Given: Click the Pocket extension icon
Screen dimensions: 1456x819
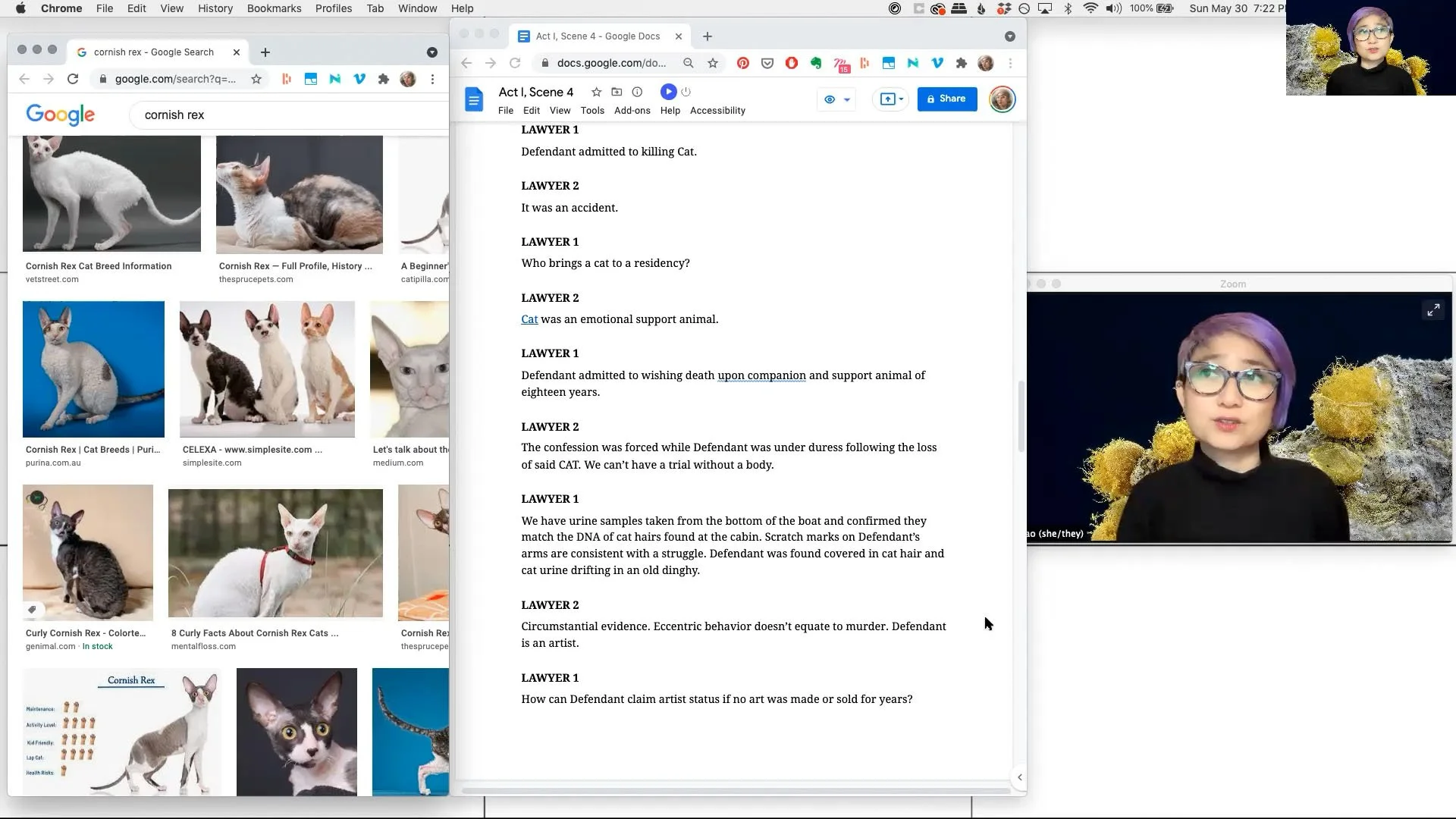Looking at the screenshot, I should pos(767,63).
